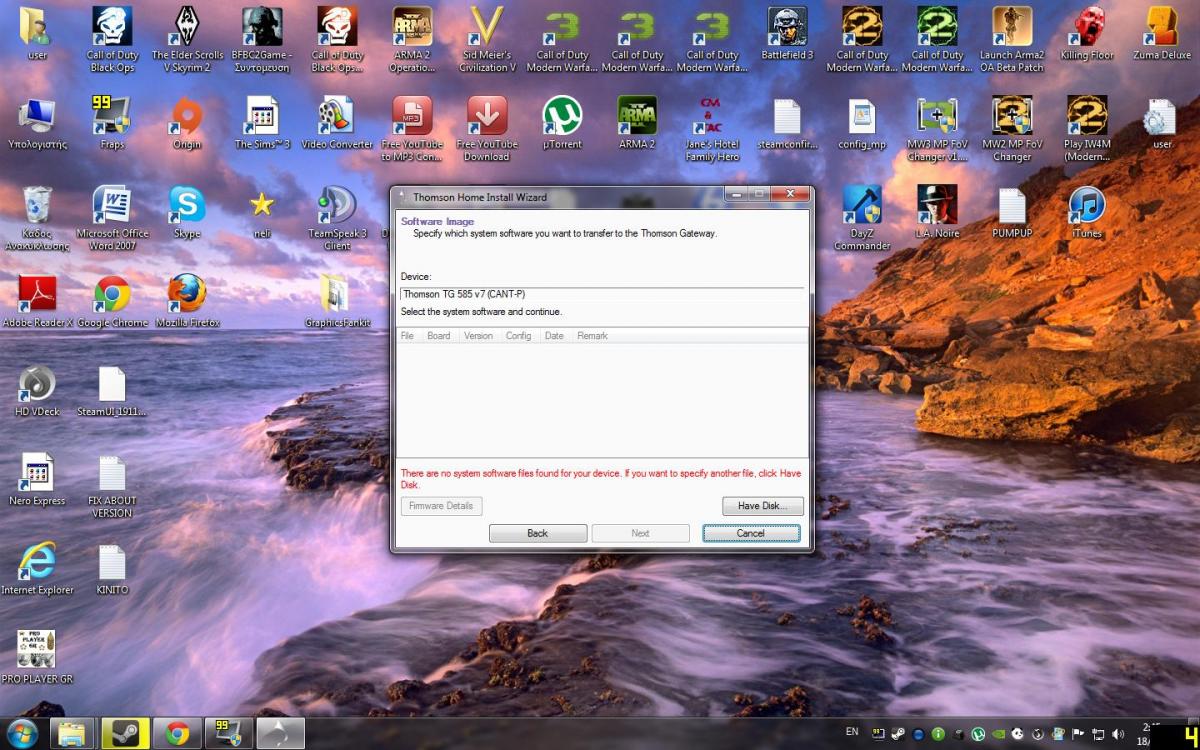This screenshot has height=750, width=1200.
Task: Select the SteamUI_1911... file icon
Action: pos(112,390)
